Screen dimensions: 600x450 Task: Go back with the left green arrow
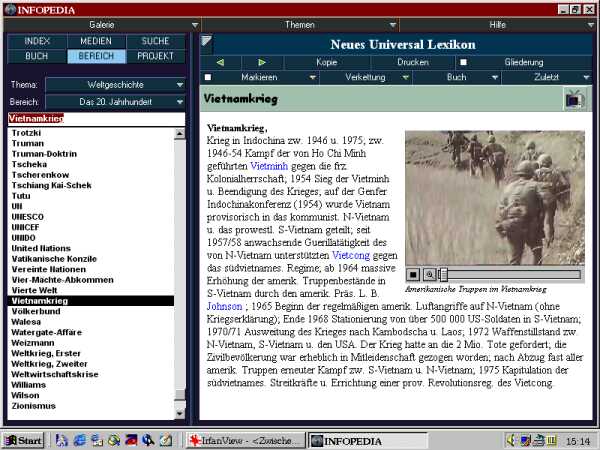tap(220, 62)
